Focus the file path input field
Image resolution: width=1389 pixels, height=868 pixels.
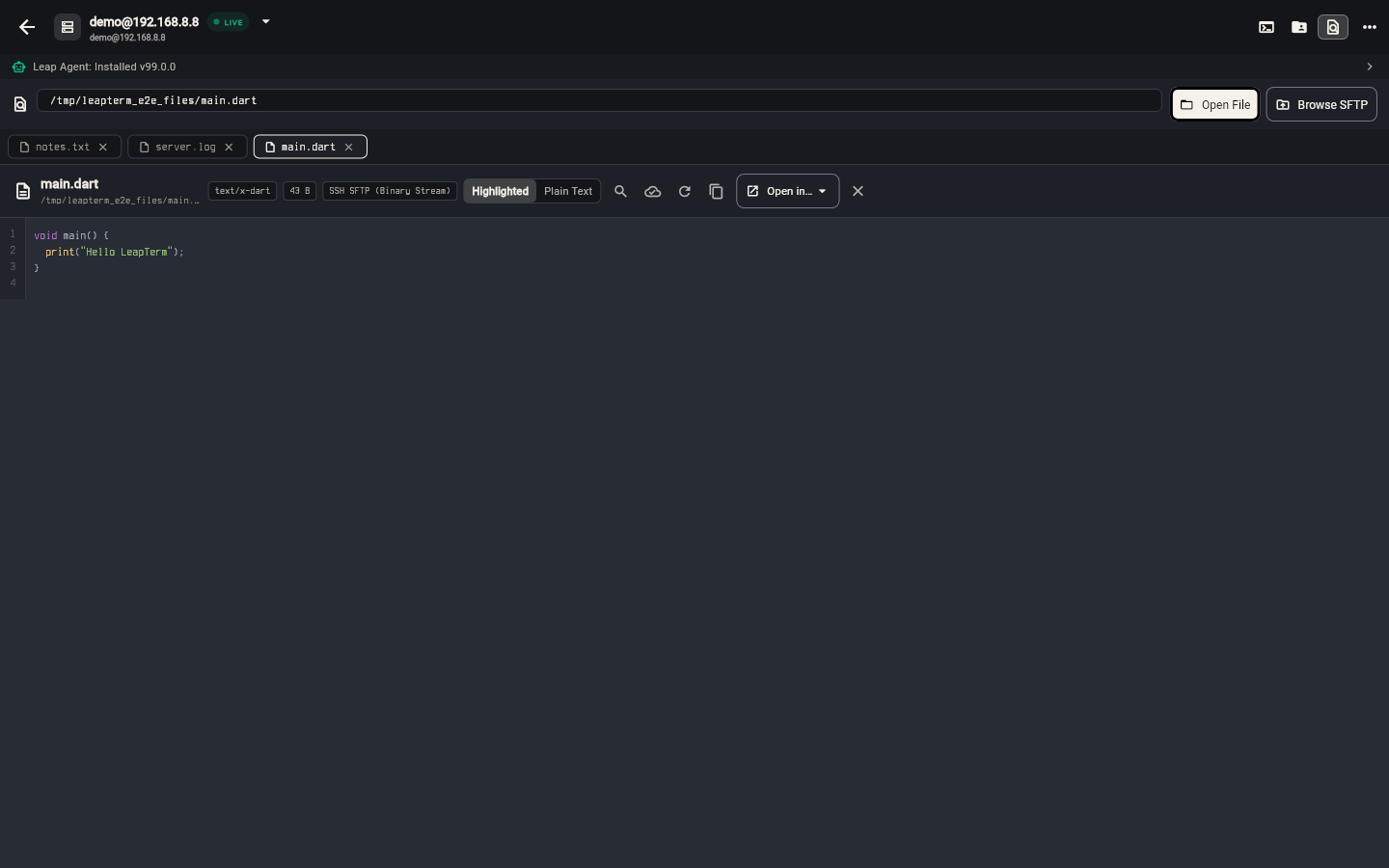(x=599, y=100)
